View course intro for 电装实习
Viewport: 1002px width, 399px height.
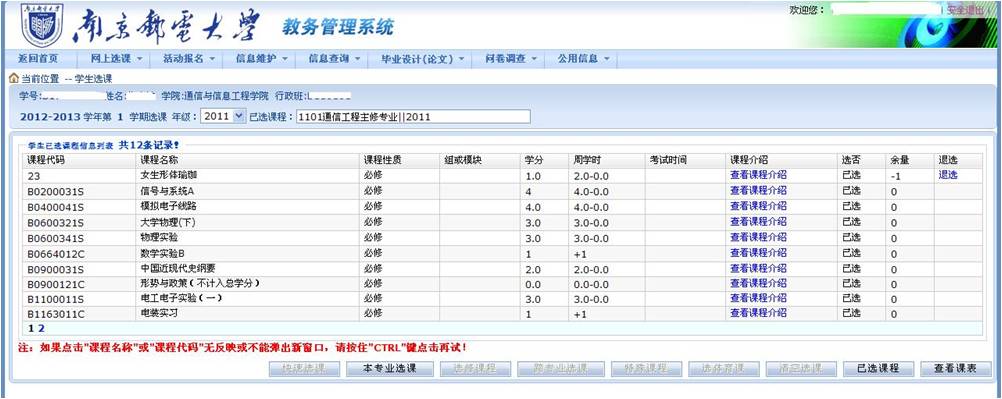pyautogui.click(x=758, y=313)
